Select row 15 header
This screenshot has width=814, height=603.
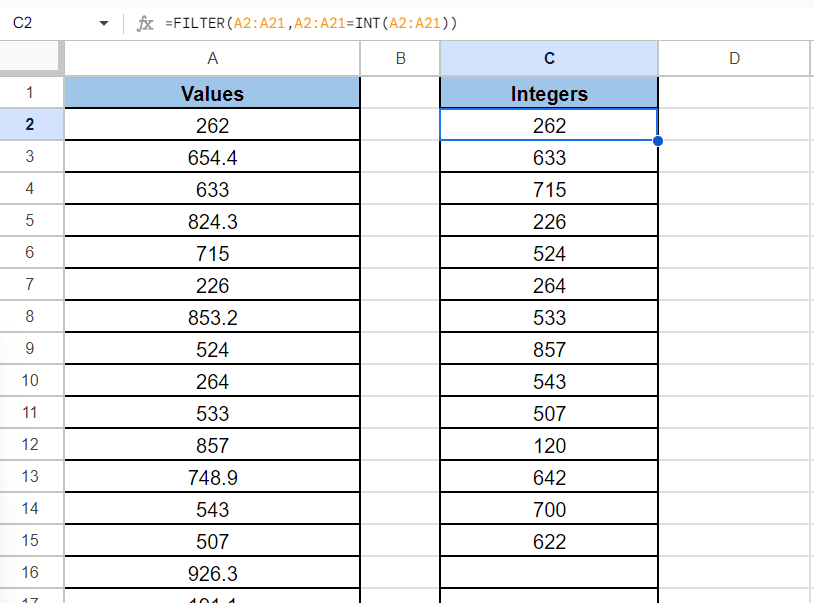[x=30, y=541]
